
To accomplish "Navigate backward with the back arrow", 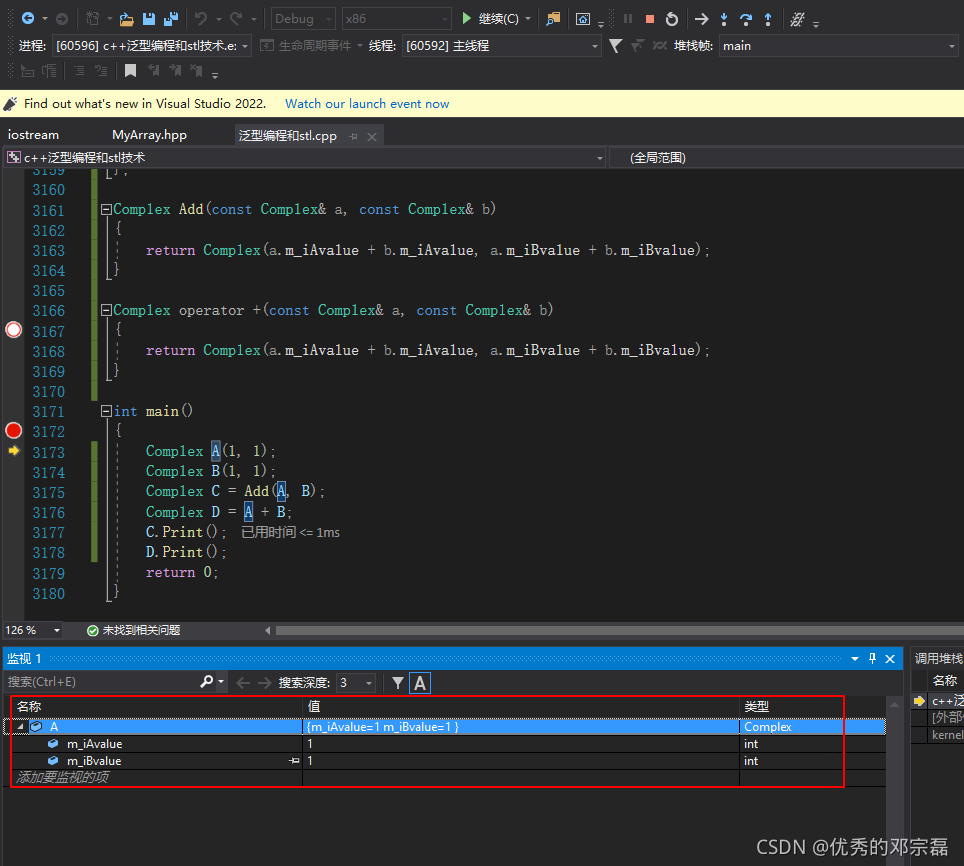I will pyautogui.click(x=28, y=18).
